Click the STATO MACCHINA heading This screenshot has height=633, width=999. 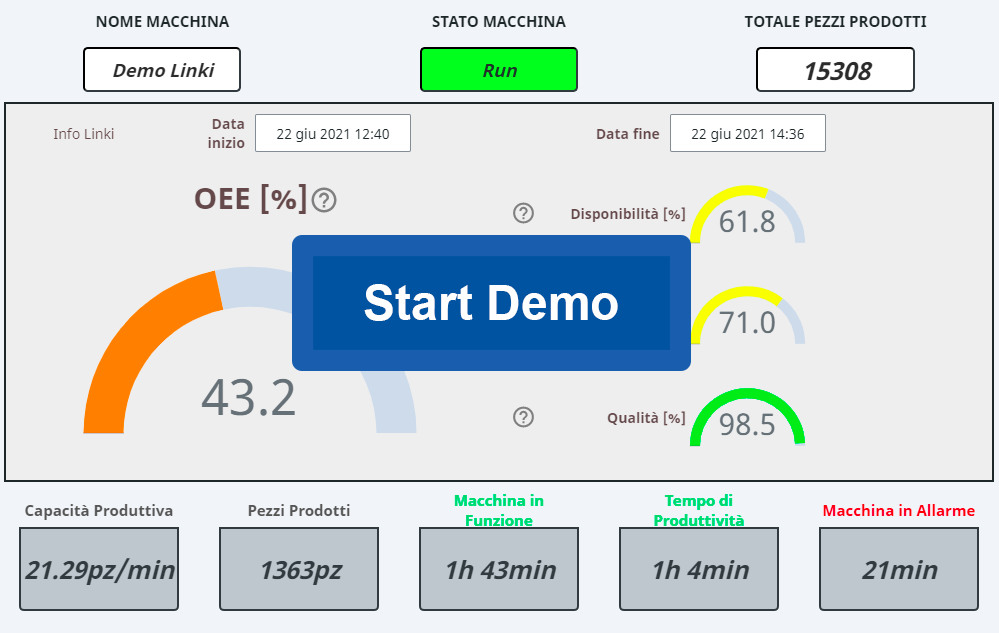coord(499,22)
